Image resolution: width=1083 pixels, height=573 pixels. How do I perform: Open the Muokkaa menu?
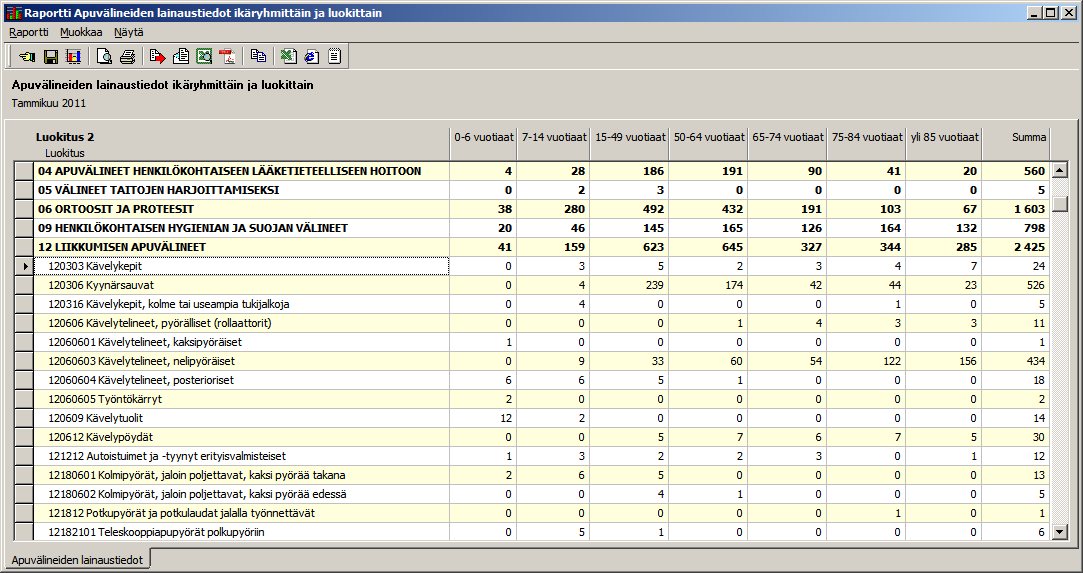81,32
